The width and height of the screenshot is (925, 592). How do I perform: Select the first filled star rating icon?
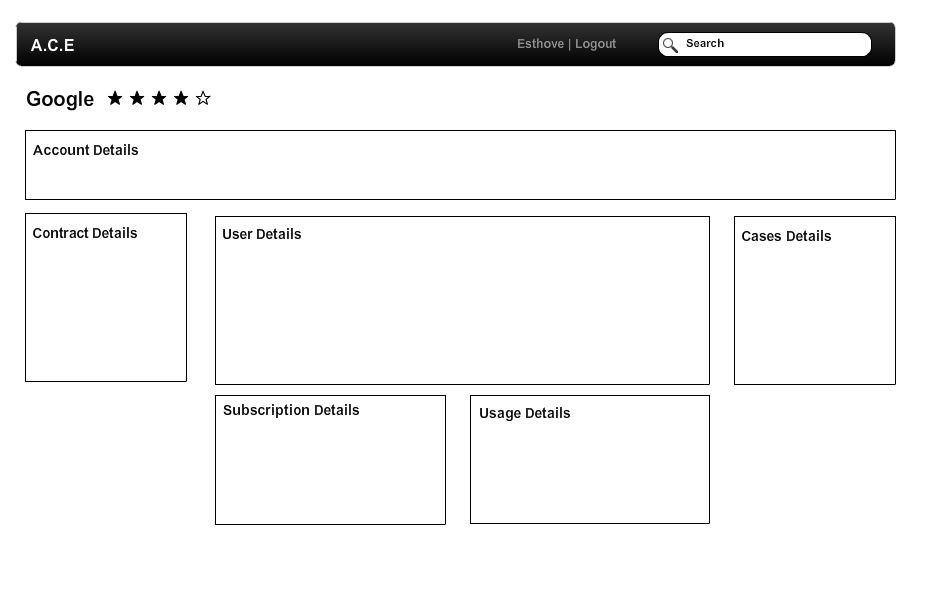(115, 98)
